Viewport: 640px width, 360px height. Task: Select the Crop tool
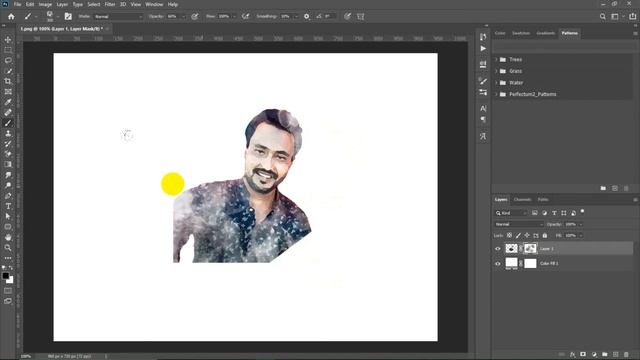point(8,81)
